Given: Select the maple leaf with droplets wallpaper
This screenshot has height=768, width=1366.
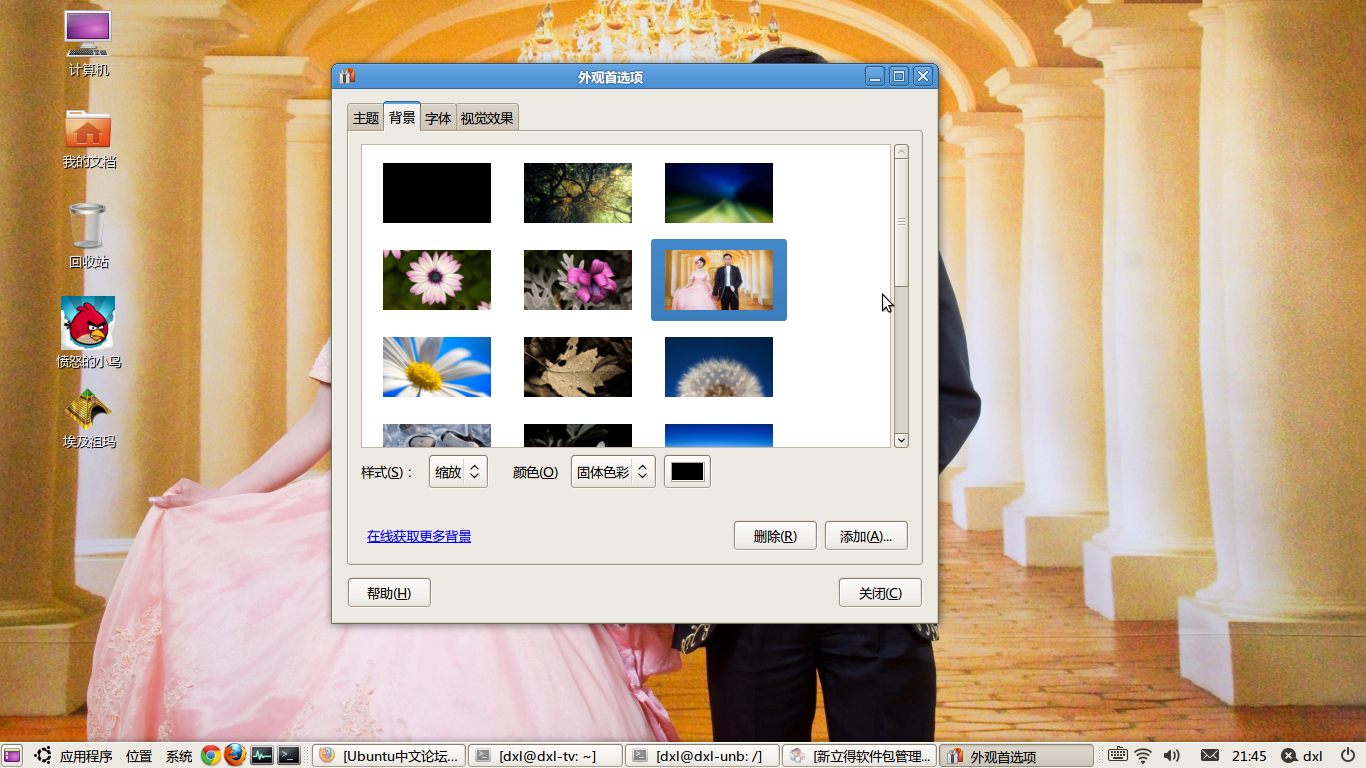Looking at the screenshot, I should pyautogui.click(x=578, y=367).
